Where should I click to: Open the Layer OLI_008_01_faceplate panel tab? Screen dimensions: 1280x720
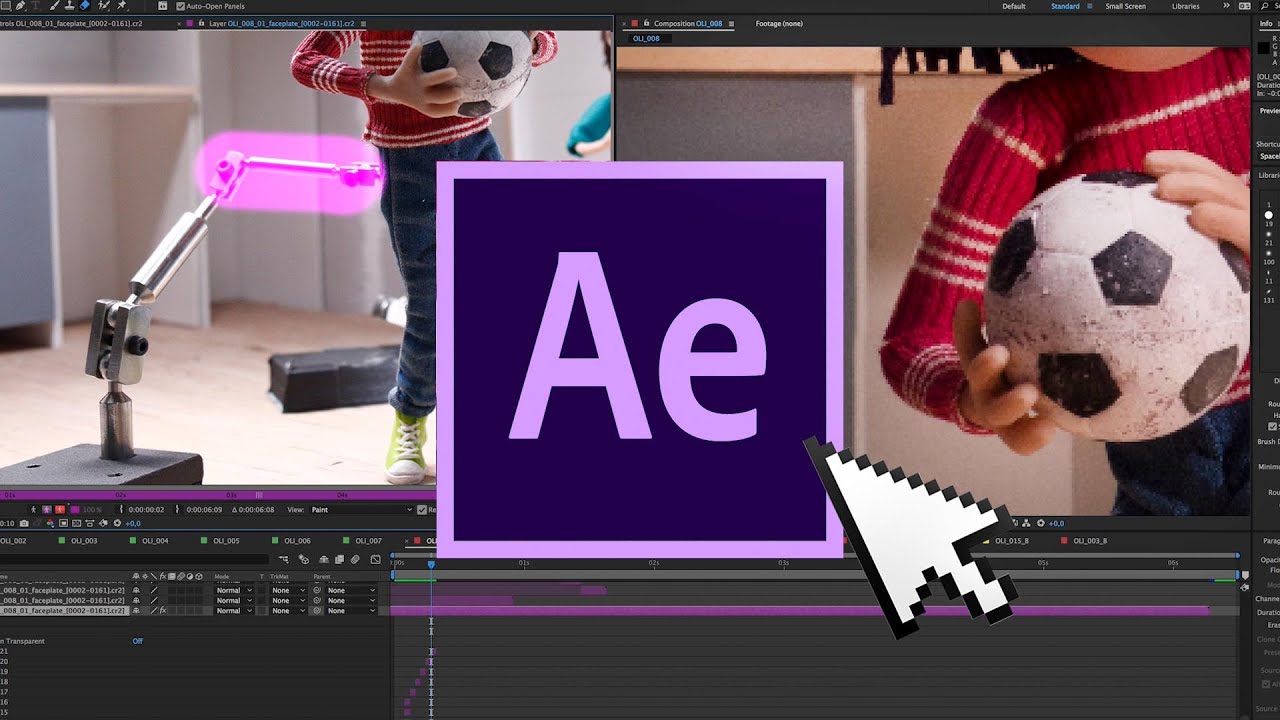pos(282,23)
